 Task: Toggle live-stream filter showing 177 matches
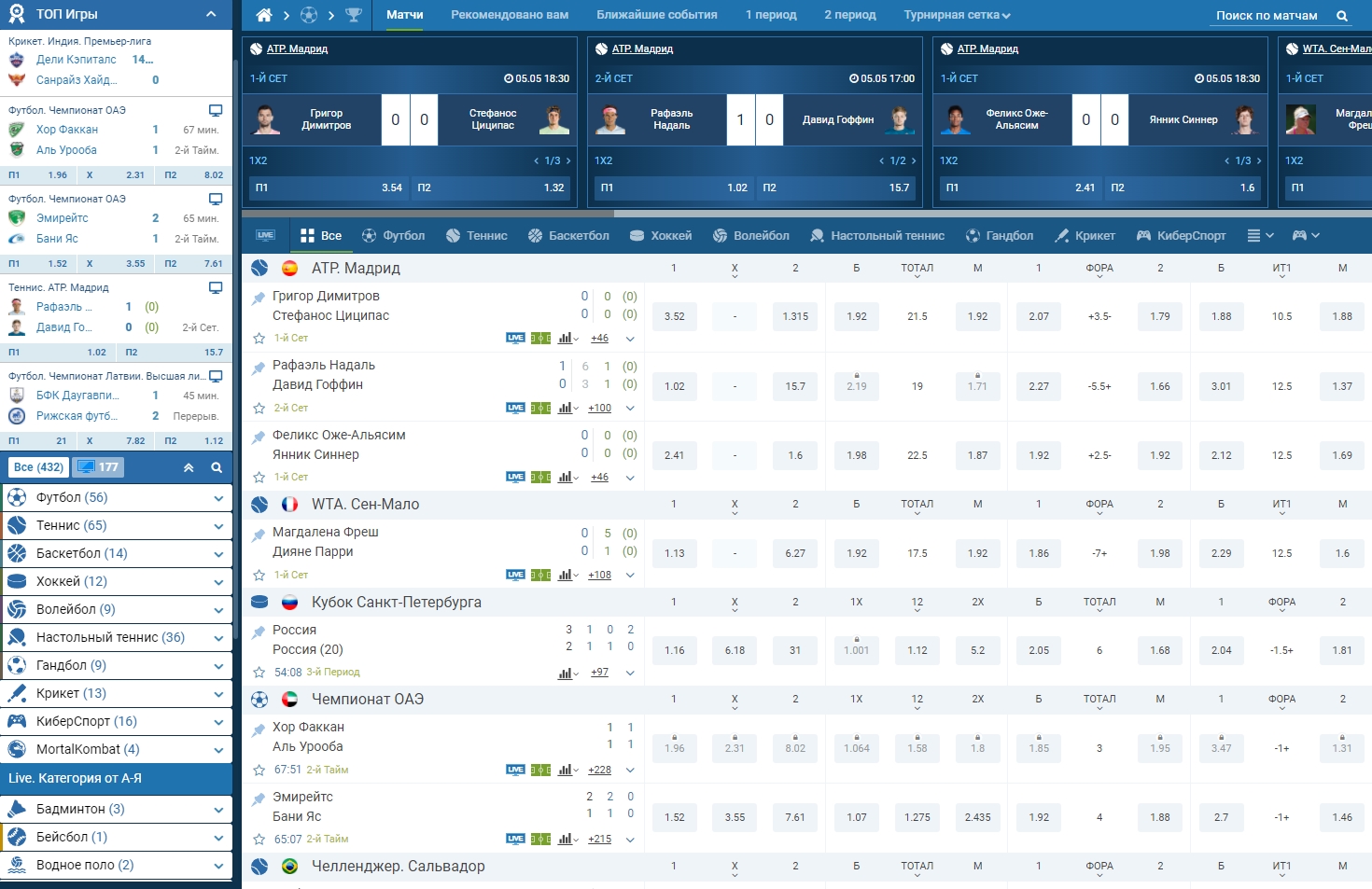click(x=98, y=467)
